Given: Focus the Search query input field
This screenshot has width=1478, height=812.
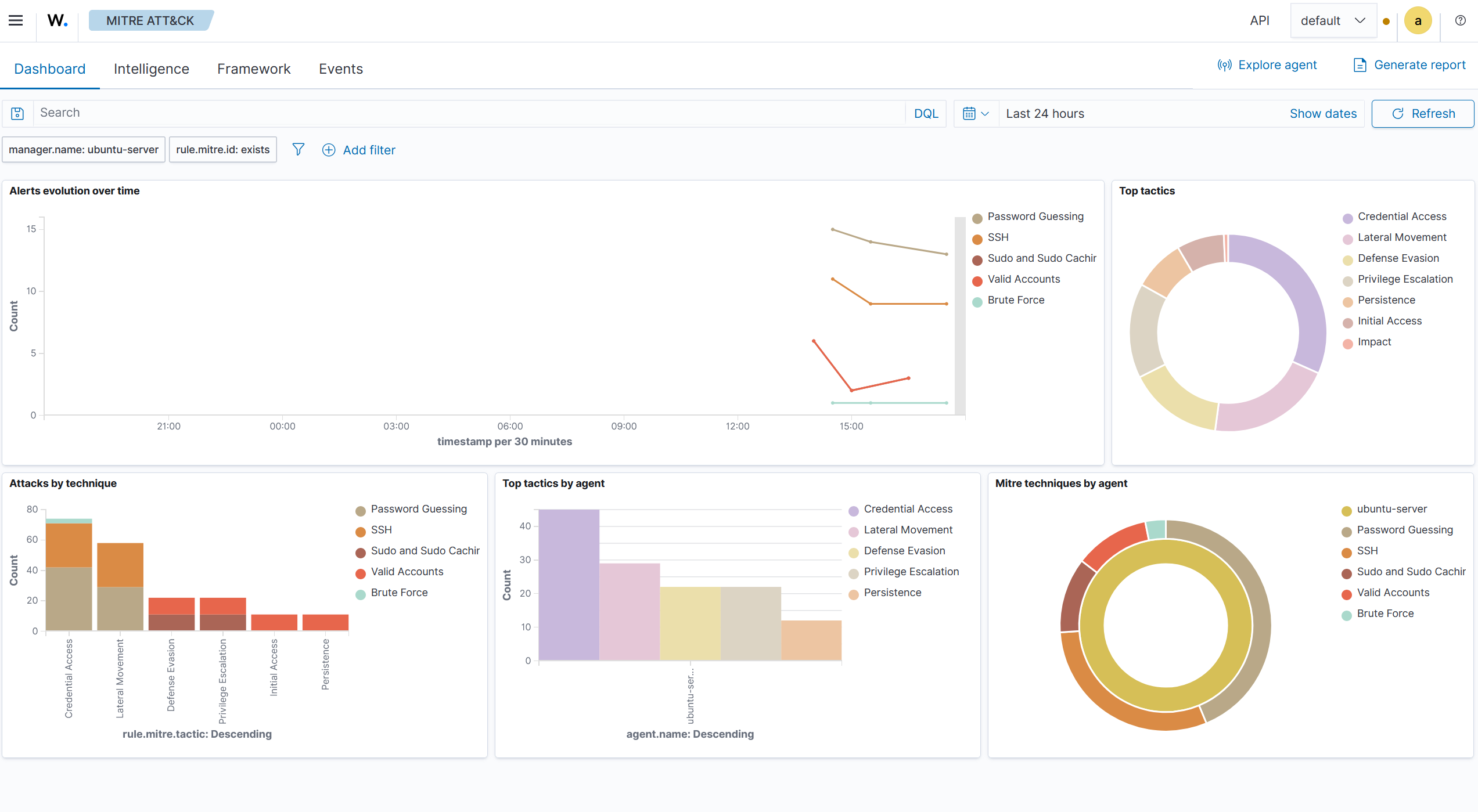Looking at the screenshot, I should coord(469,113).
